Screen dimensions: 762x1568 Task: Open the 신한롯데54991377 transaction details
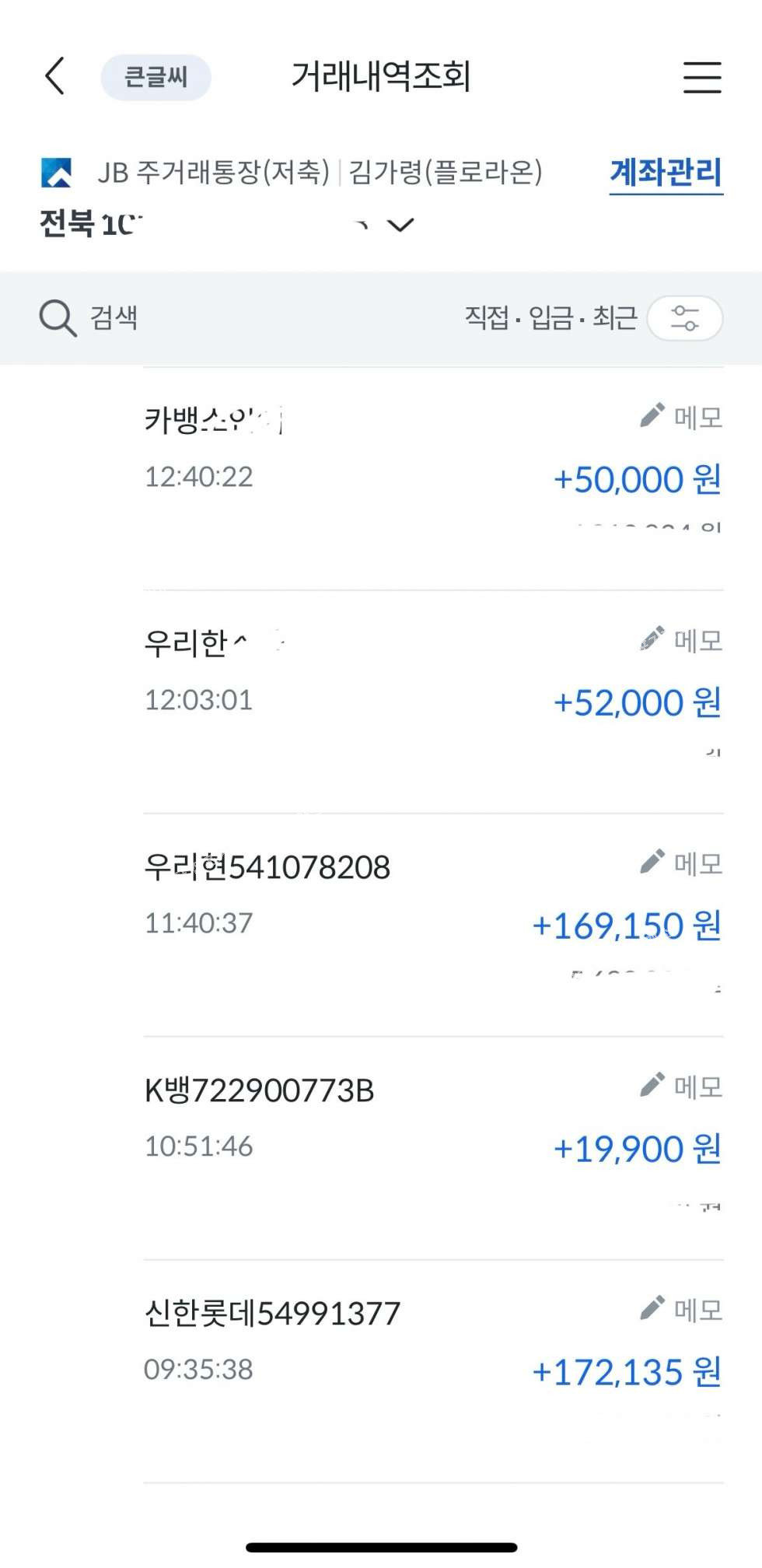[x=272, y=1314]
